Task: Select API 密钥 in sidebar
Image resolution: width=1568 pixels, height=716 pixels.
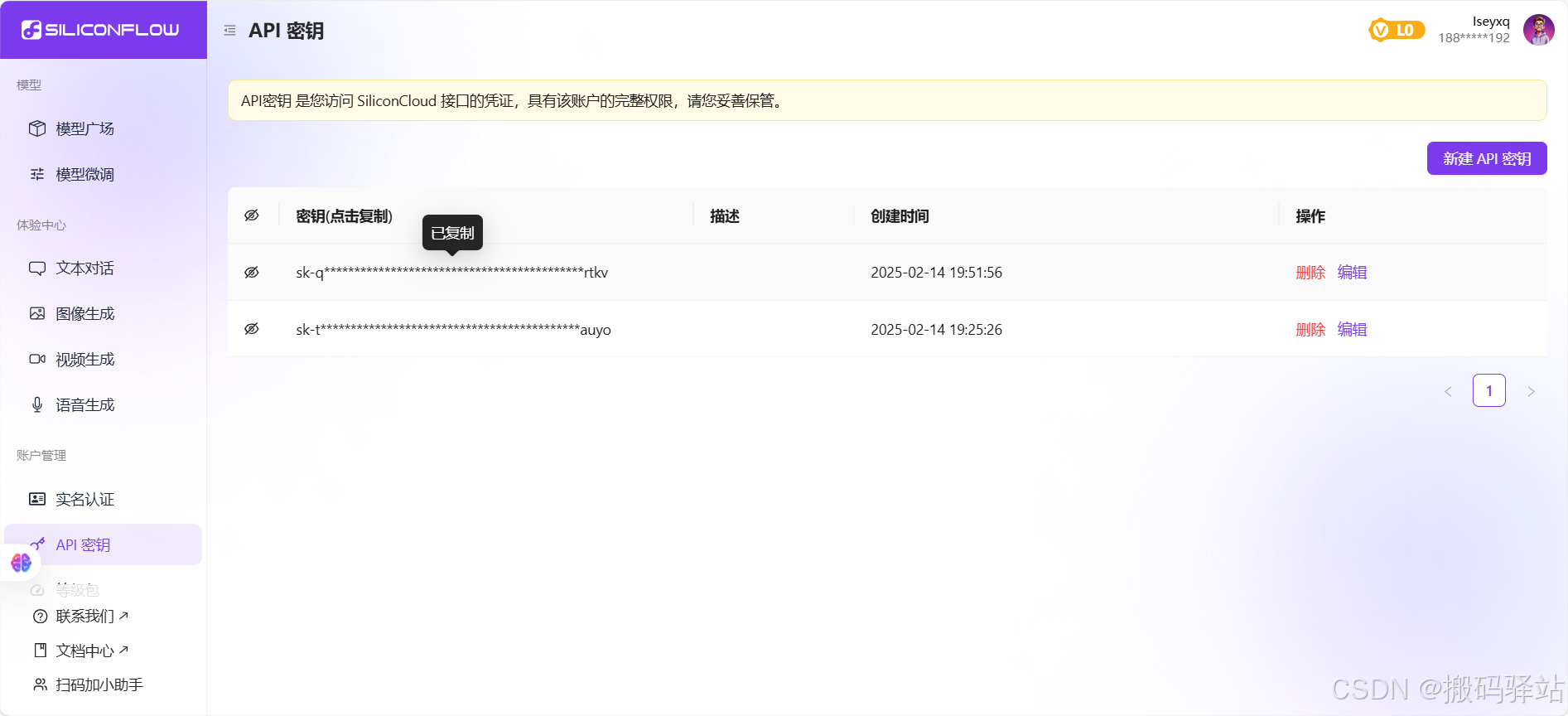Action: tap(104, 544)
